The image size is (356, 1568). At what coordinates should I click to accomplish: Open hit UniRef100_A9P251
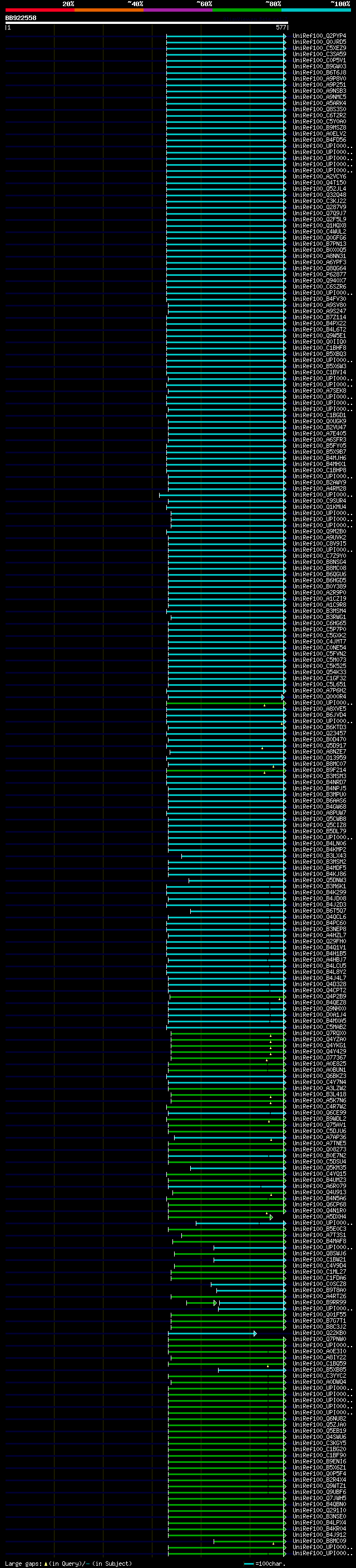[319, 85]
